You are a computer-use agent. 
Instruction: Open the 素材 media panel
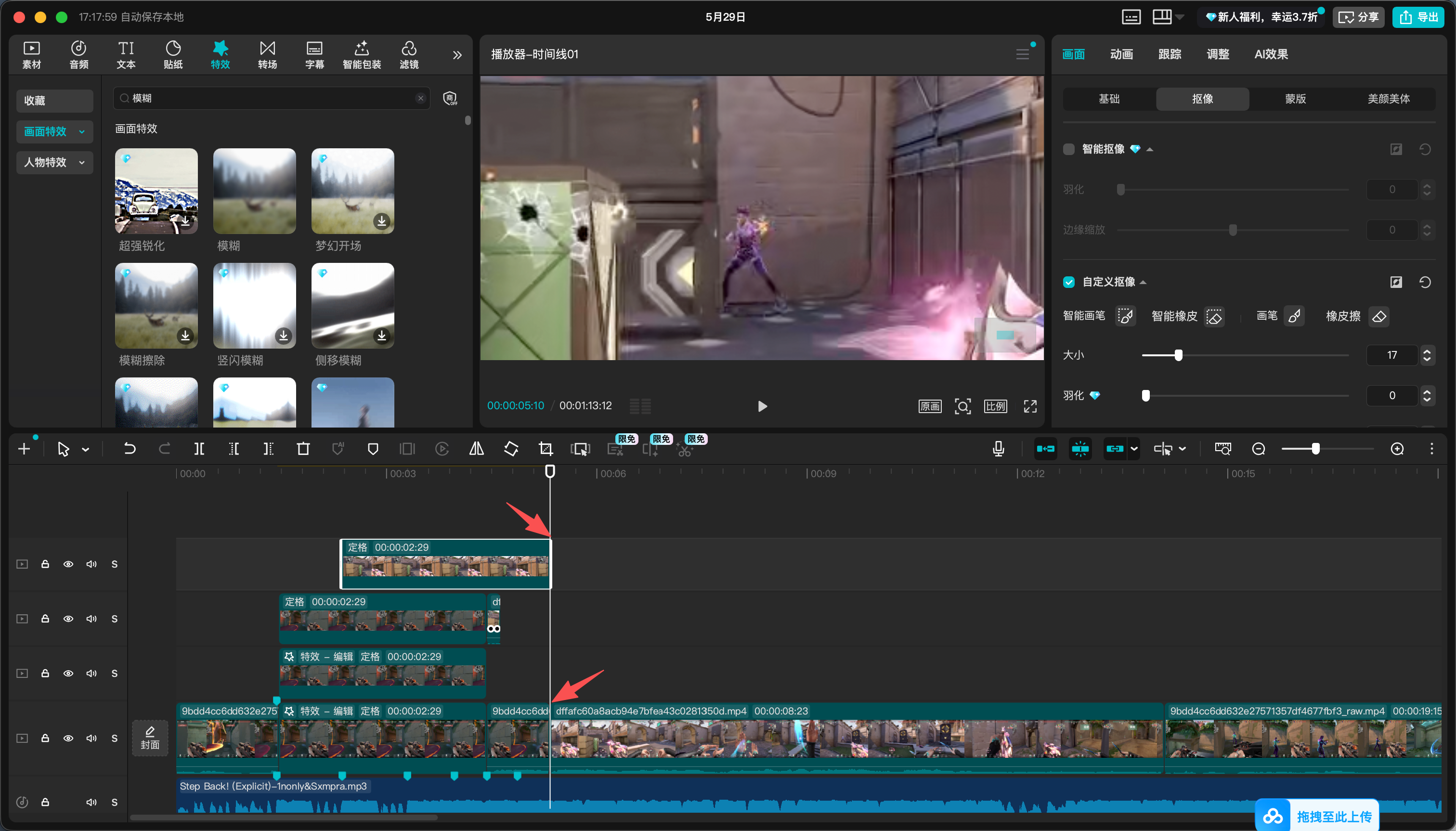31,55
